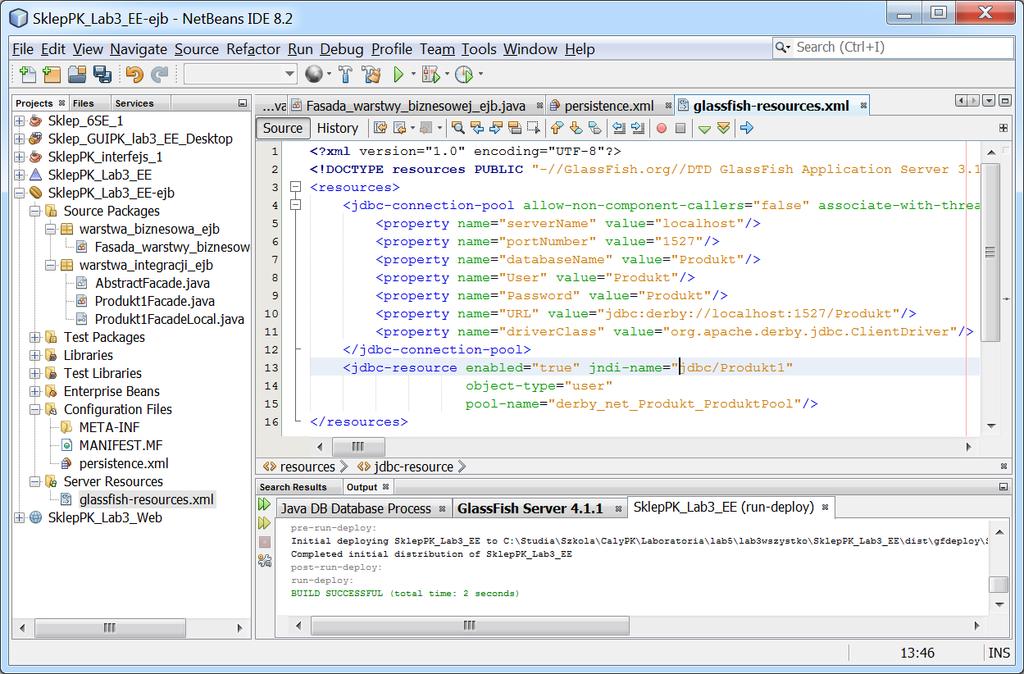Viewport: 1024px width, 674px height.
Task: Expand the Libraries node
Action: pos(35,355)
